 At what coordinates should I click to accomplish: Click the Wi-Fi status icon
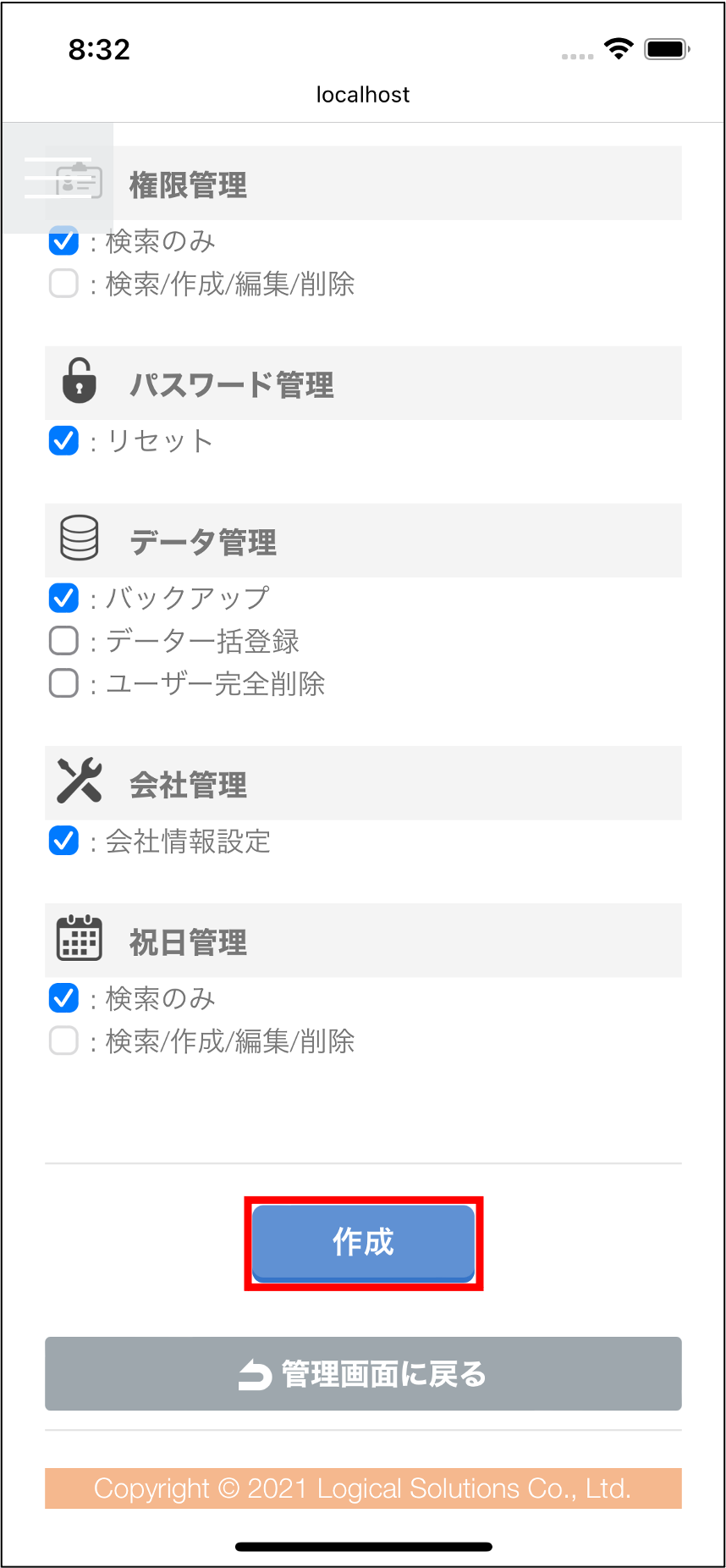point(619,49)
